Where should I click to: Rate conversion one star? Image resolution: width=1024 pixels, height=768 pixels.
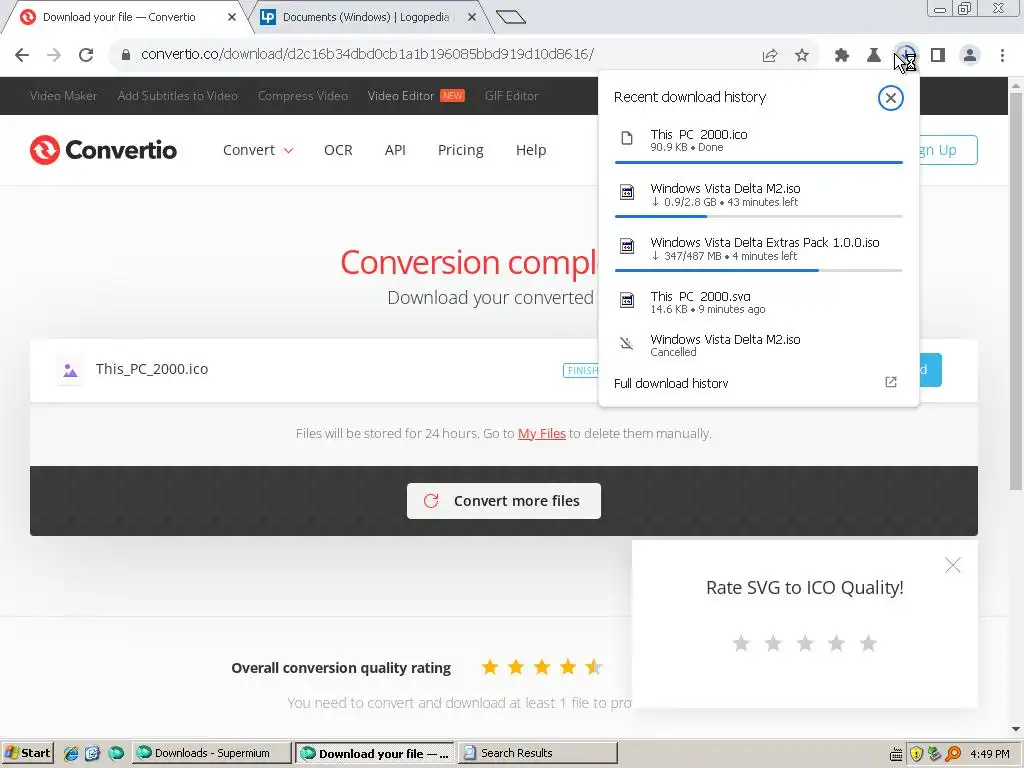coord(741,643)
